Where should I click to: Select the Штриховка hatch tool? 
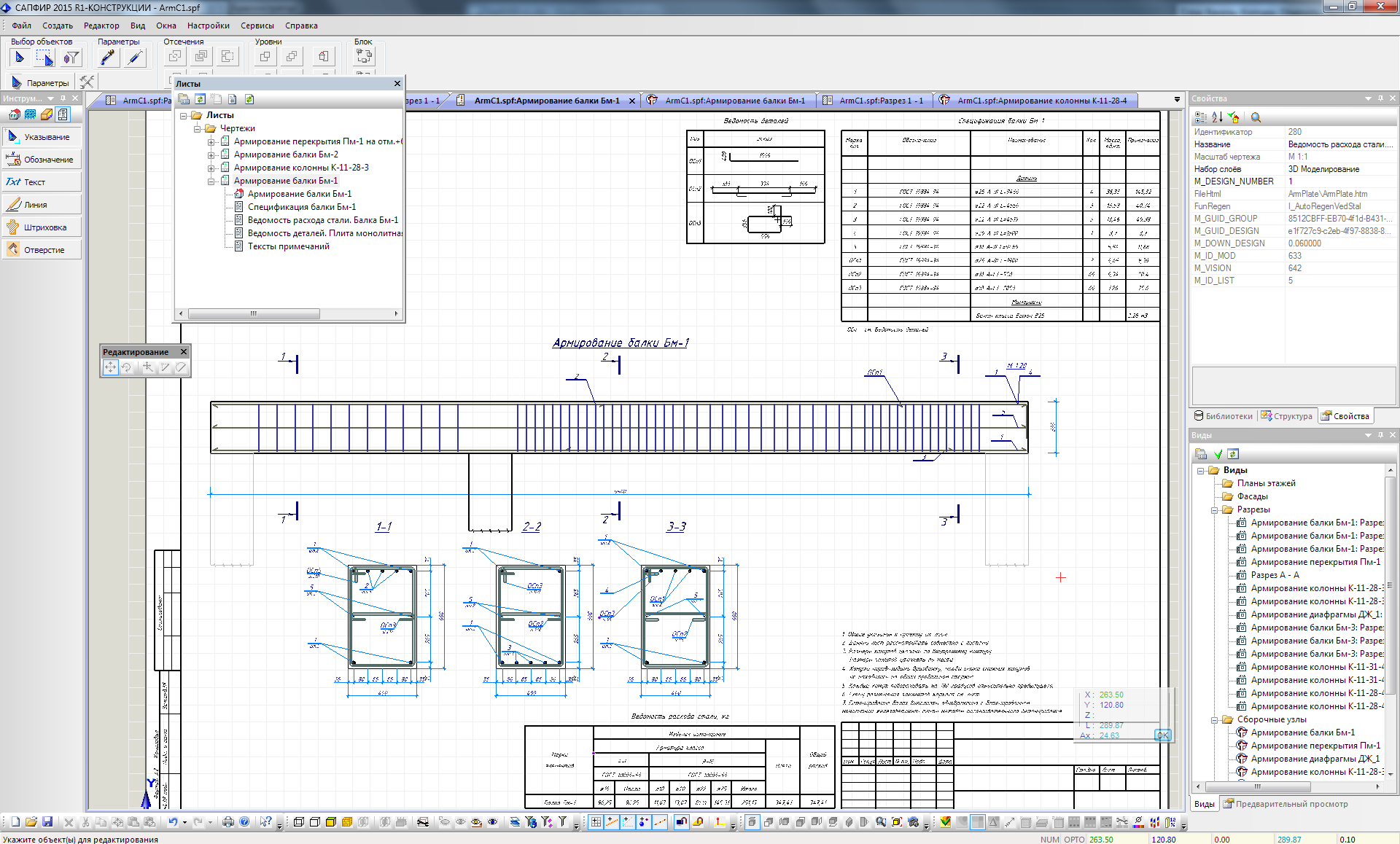[x=42, y=227]
